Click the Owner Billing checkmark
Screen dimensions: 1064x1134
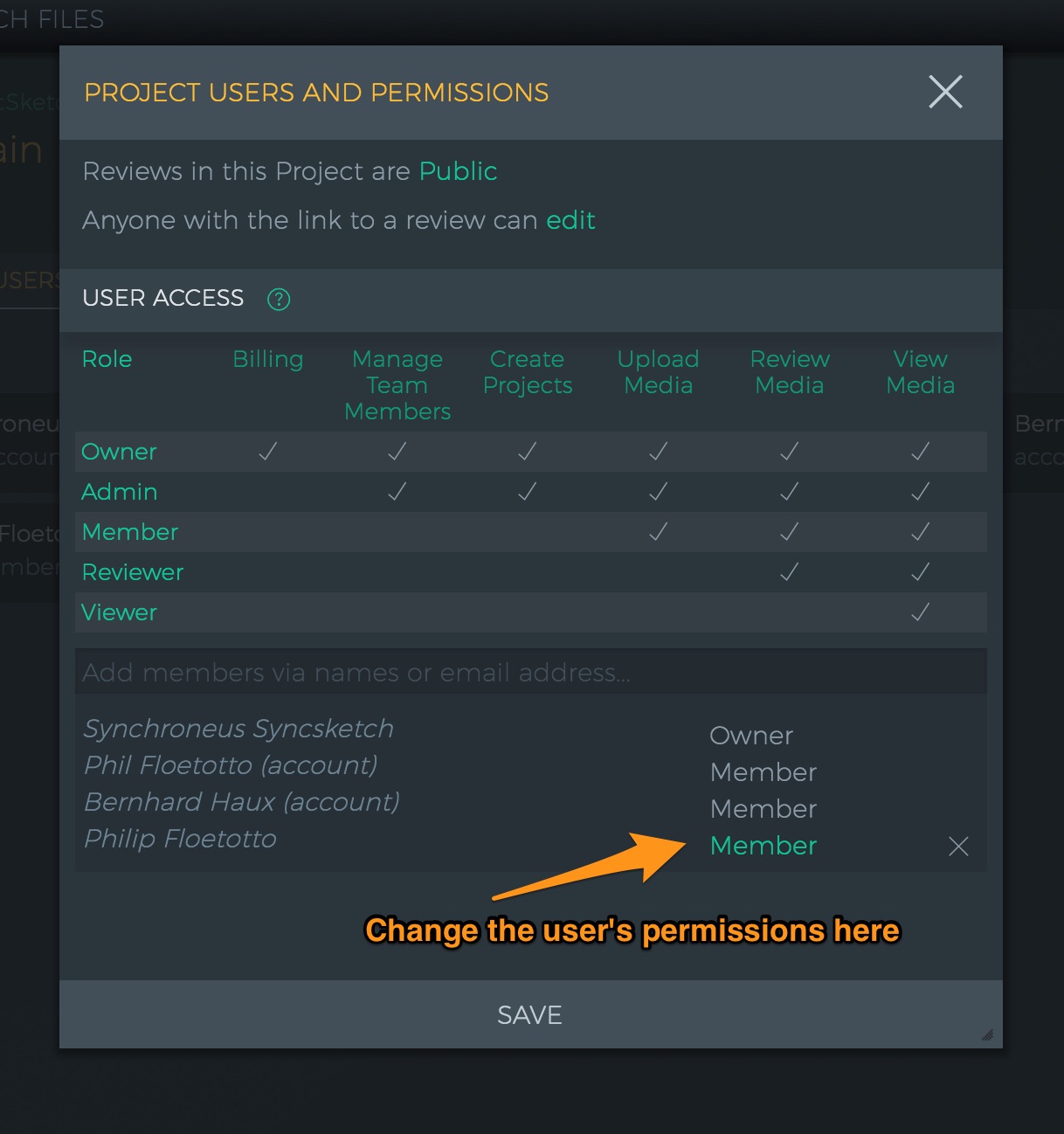(267, 452)
